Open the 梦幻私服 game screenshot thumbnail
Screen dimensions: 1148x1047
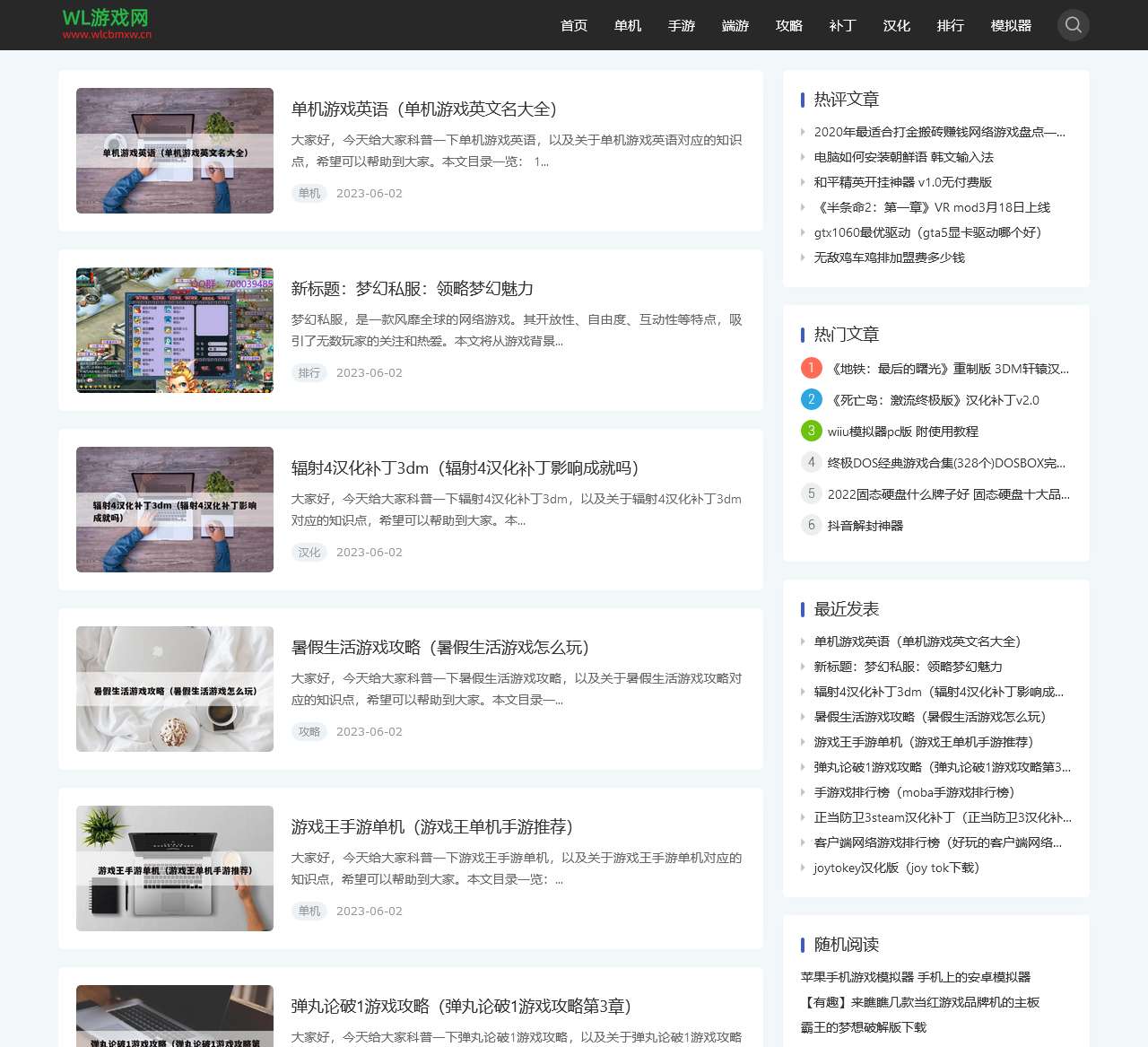[175, 330]
